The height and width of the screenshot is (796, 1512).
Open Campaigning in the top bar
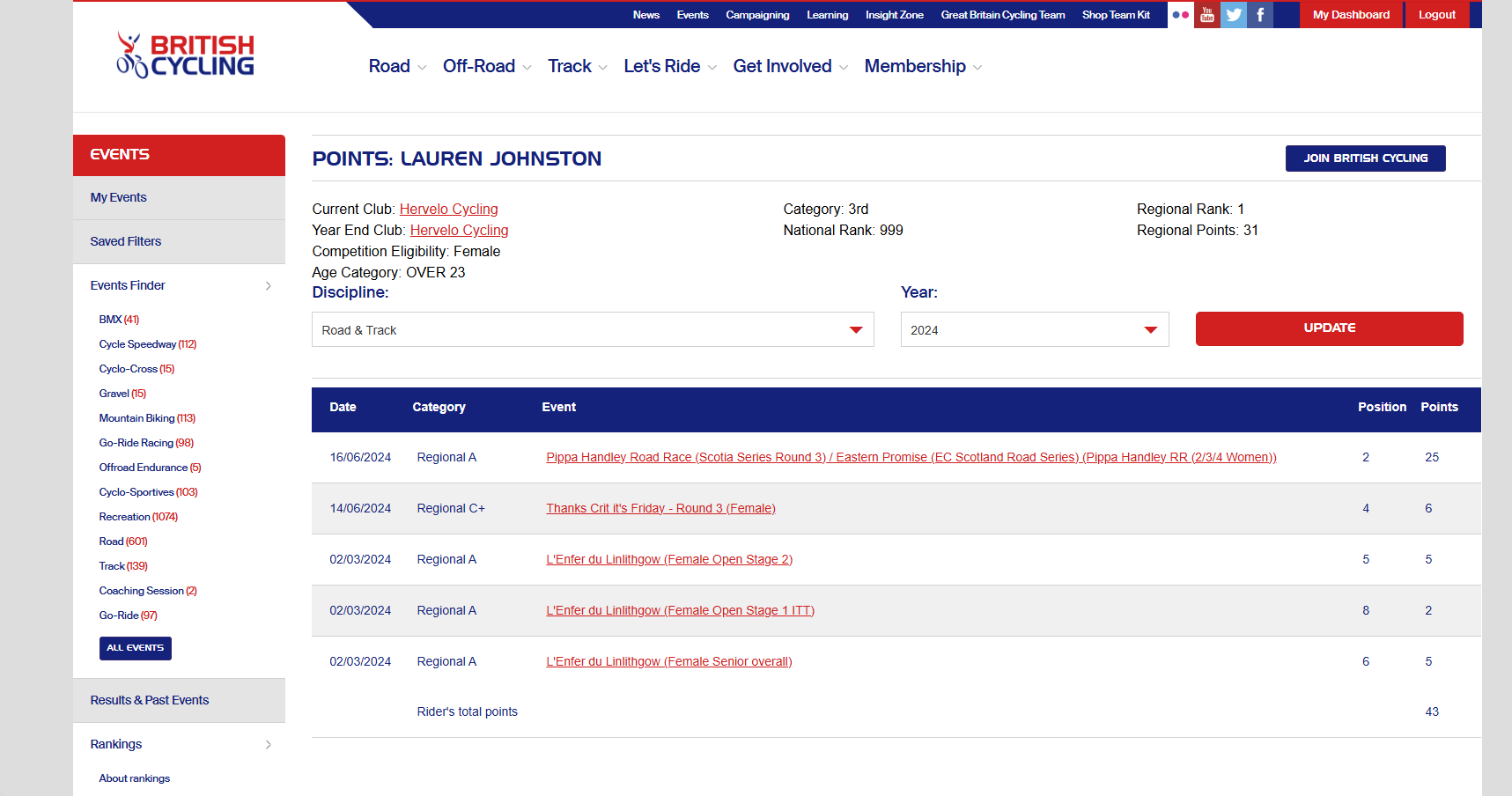coord(757,15)
